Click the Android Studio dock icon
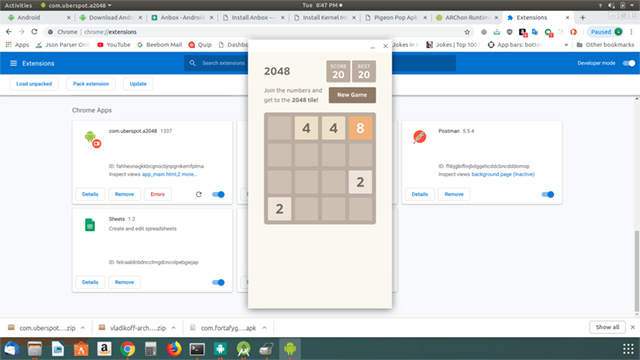 tap(244, 349)
